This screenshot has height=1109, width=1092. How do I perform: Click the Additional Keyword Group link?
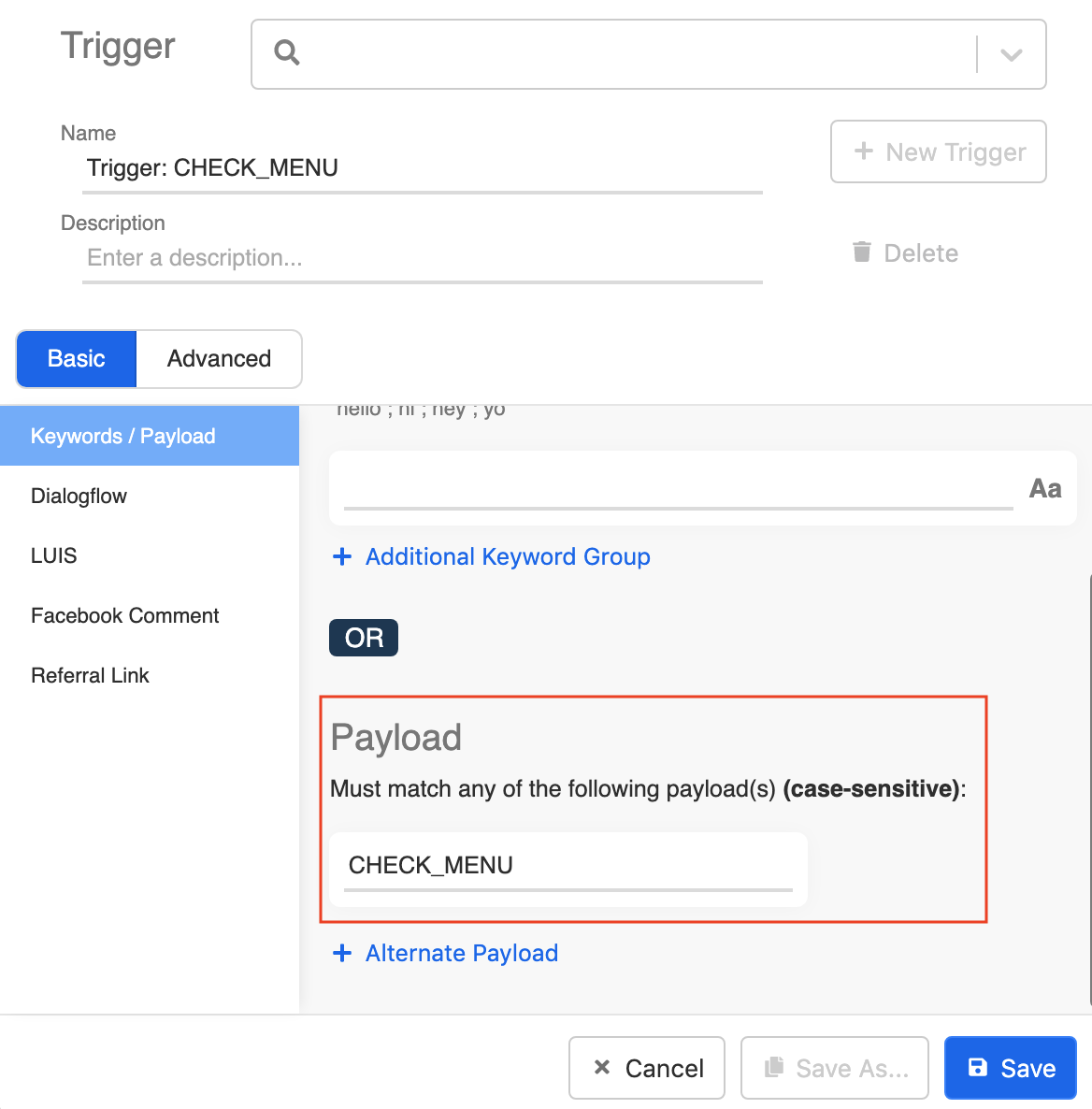coord(507,556)
